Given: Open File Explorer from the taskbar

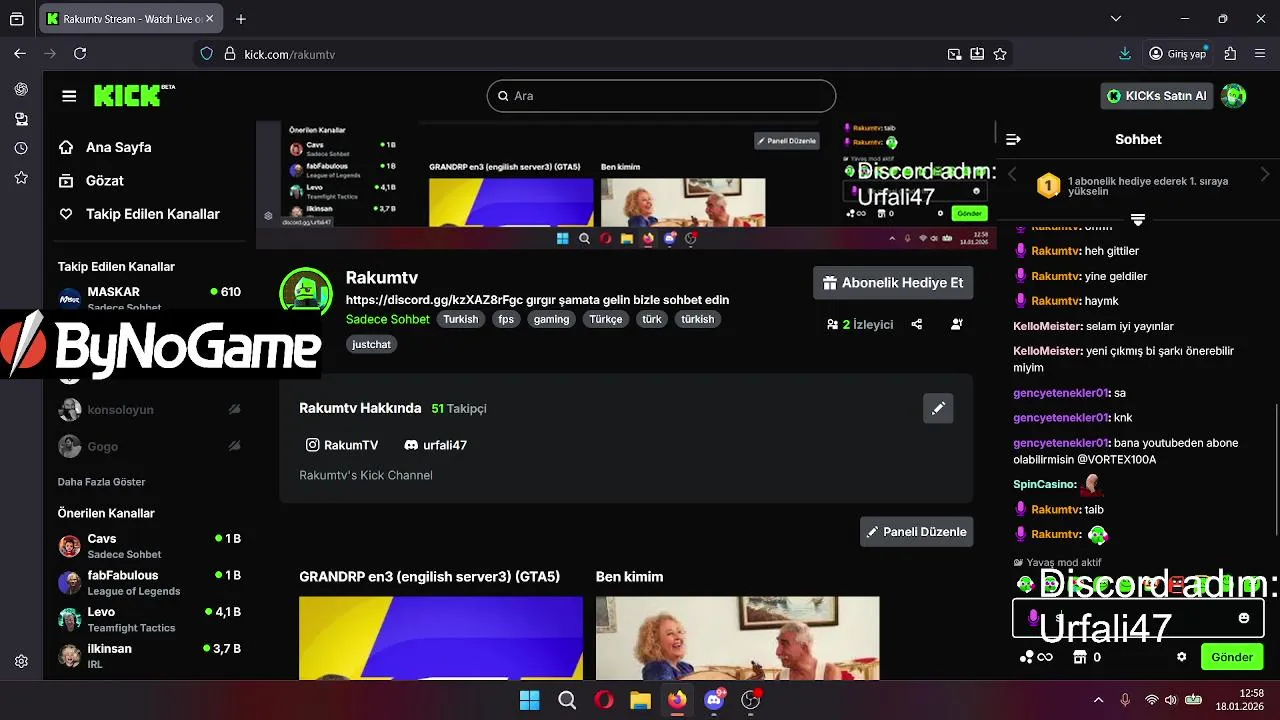Looking at the screenshot, I should [x=640, y=700].
